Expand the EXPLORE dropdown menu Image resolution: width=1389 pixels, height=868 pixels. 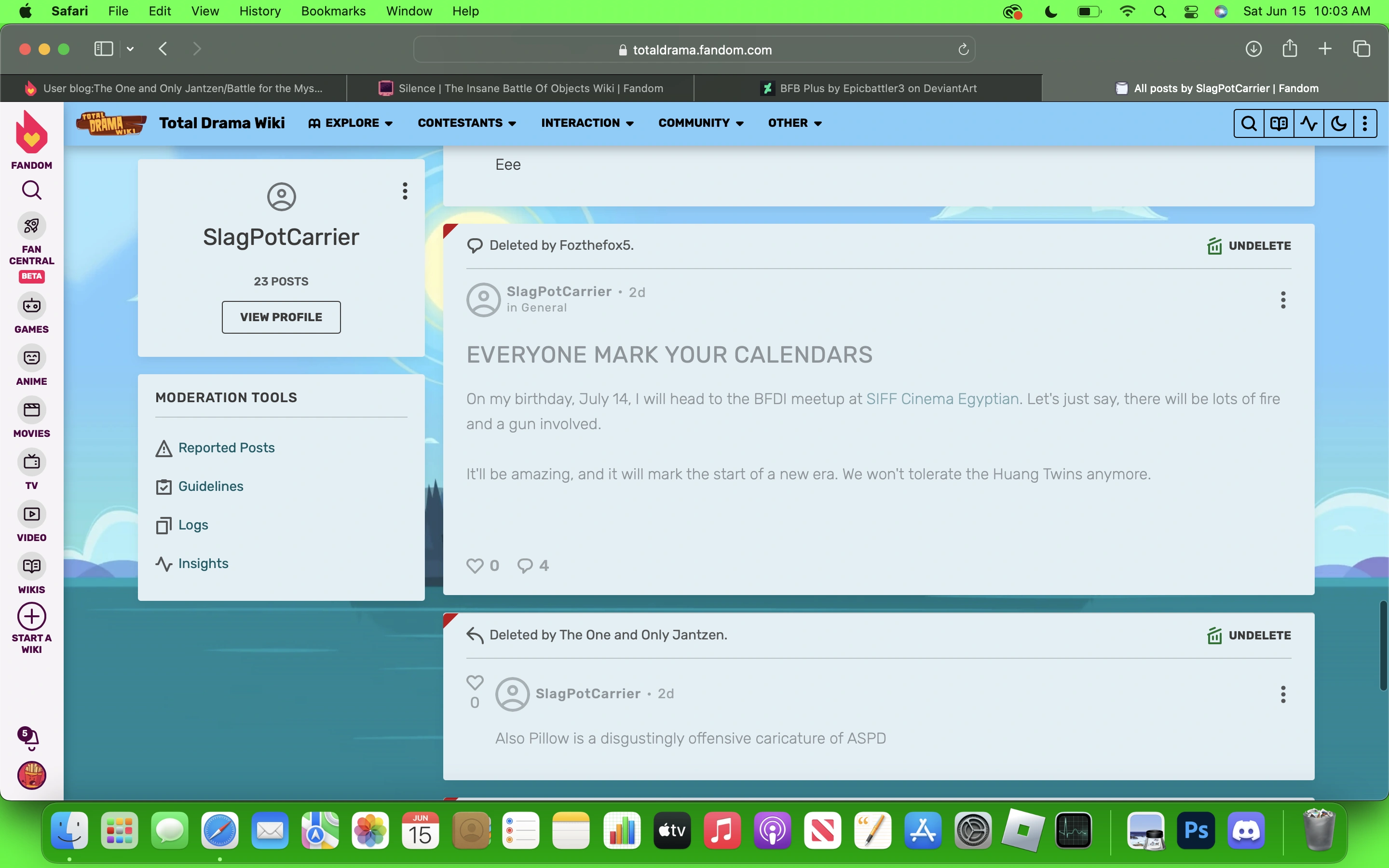tap(351, 123)
